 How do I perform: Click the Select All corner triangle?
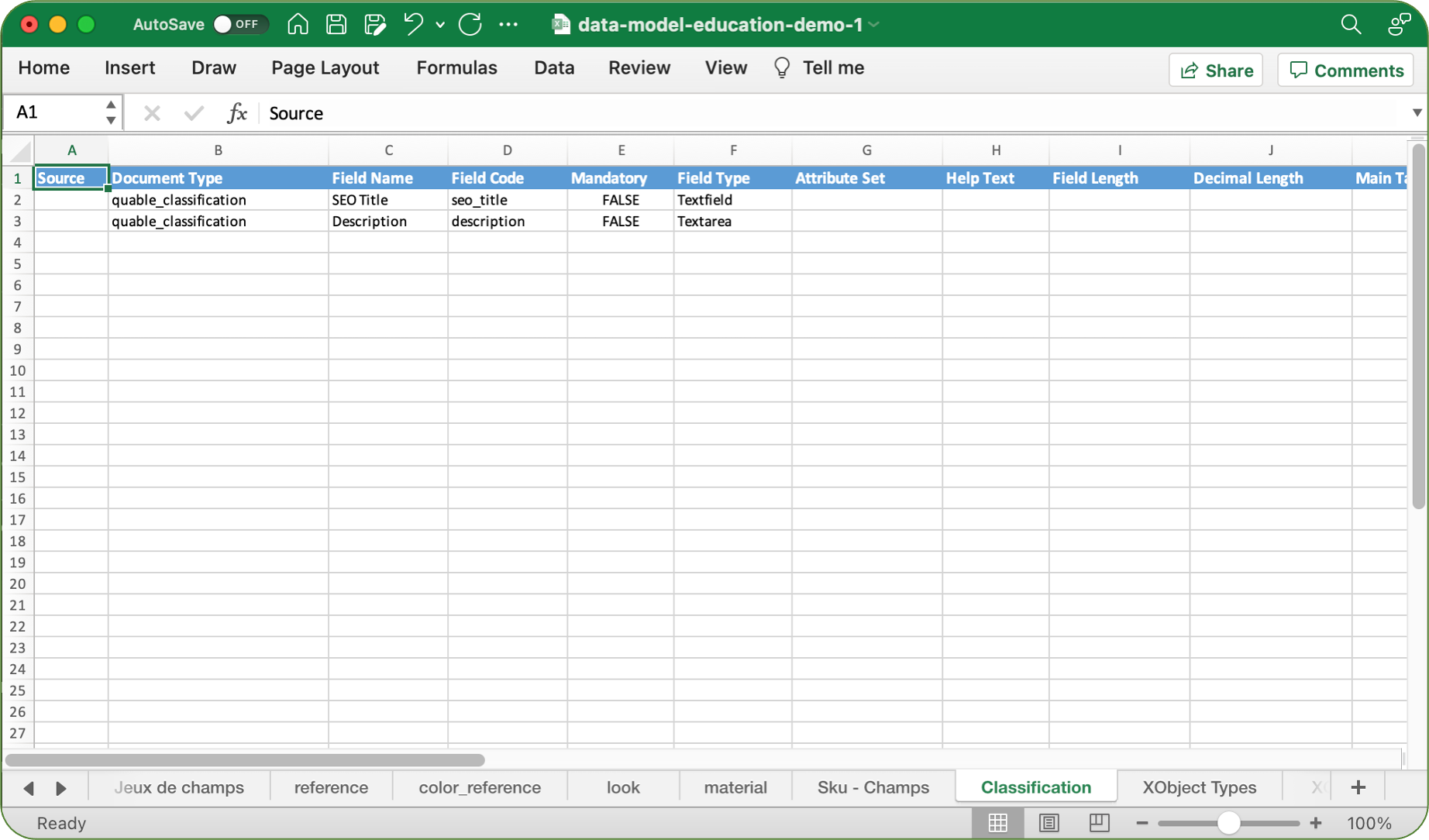tap(19, 150)
